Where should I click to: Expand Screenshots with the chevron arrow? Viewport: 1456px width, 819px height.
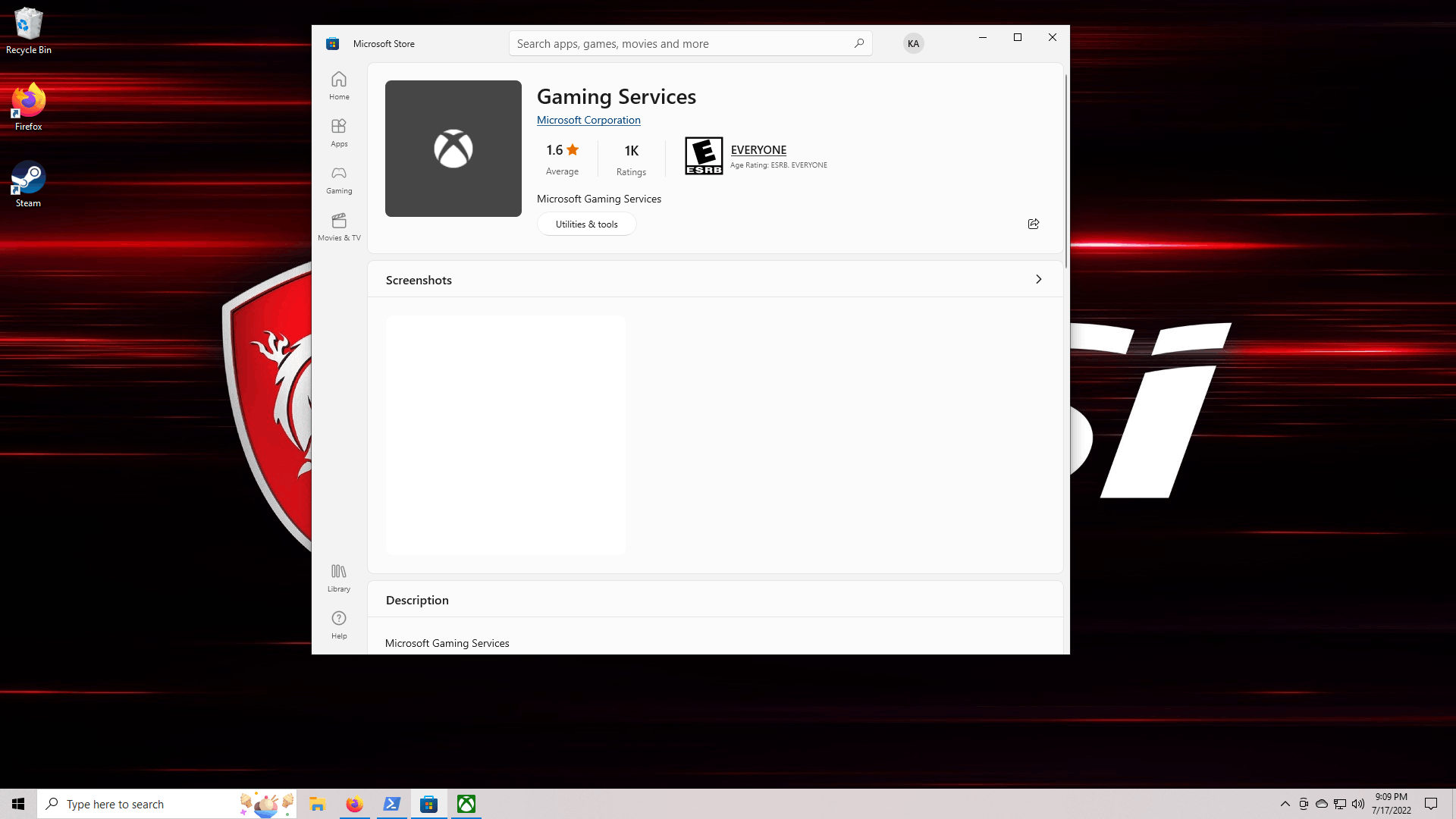click(x=1038, y=279)
